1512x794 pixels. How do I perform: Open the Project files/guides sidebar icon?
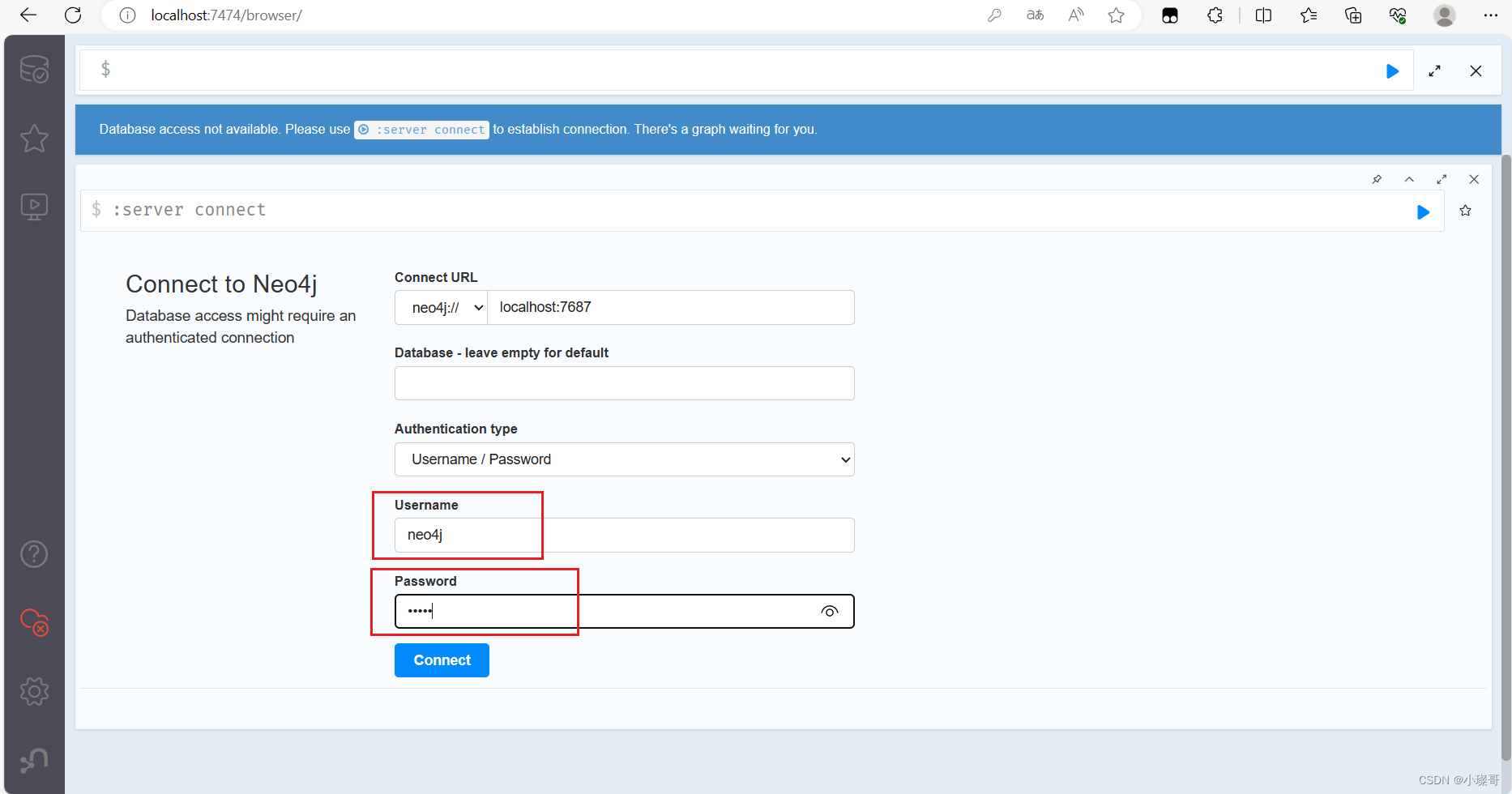point(34,207)
